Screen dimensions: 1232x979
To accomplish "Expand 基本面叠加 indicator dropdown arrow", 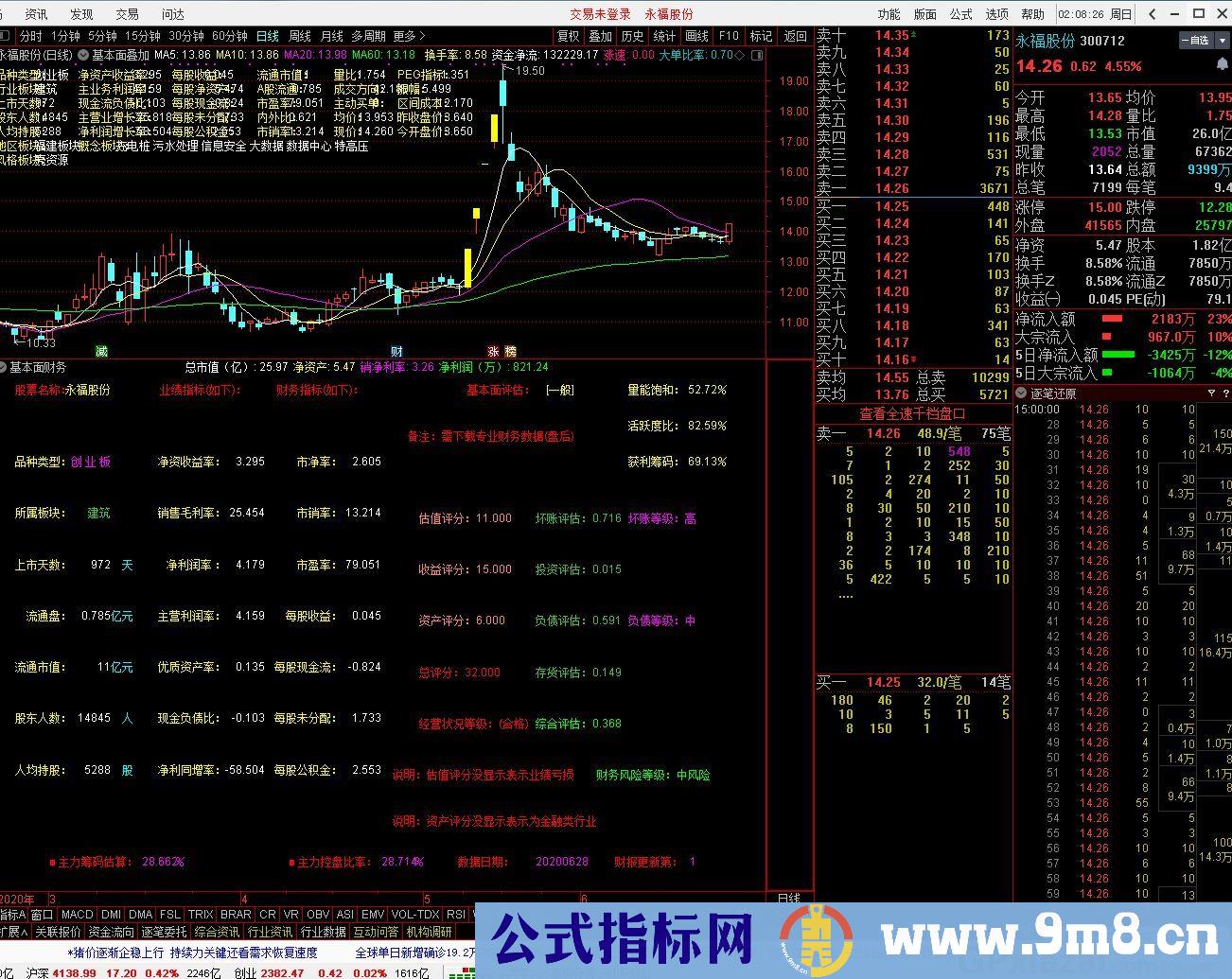I will click(84, 55).
